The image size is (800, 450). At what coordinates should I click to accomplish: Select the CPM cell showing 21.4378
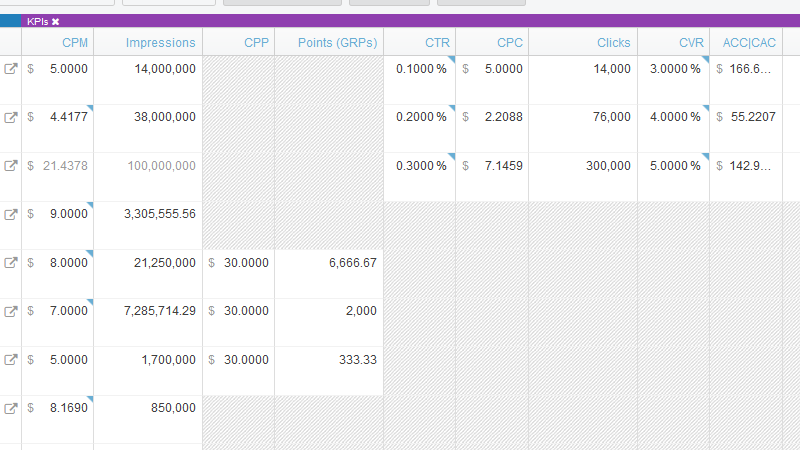pos(58,177)
